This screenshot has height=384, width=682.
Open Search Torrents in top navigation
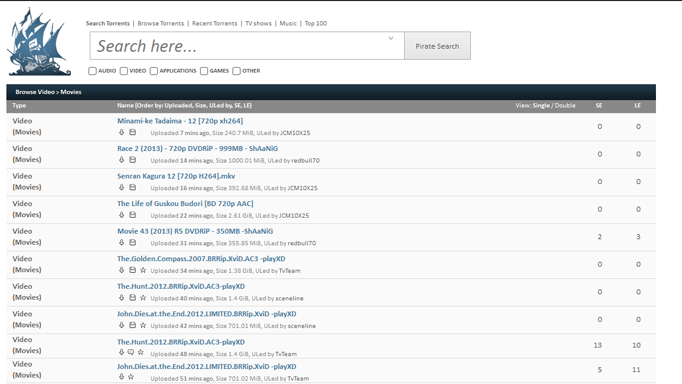[107, 23]
